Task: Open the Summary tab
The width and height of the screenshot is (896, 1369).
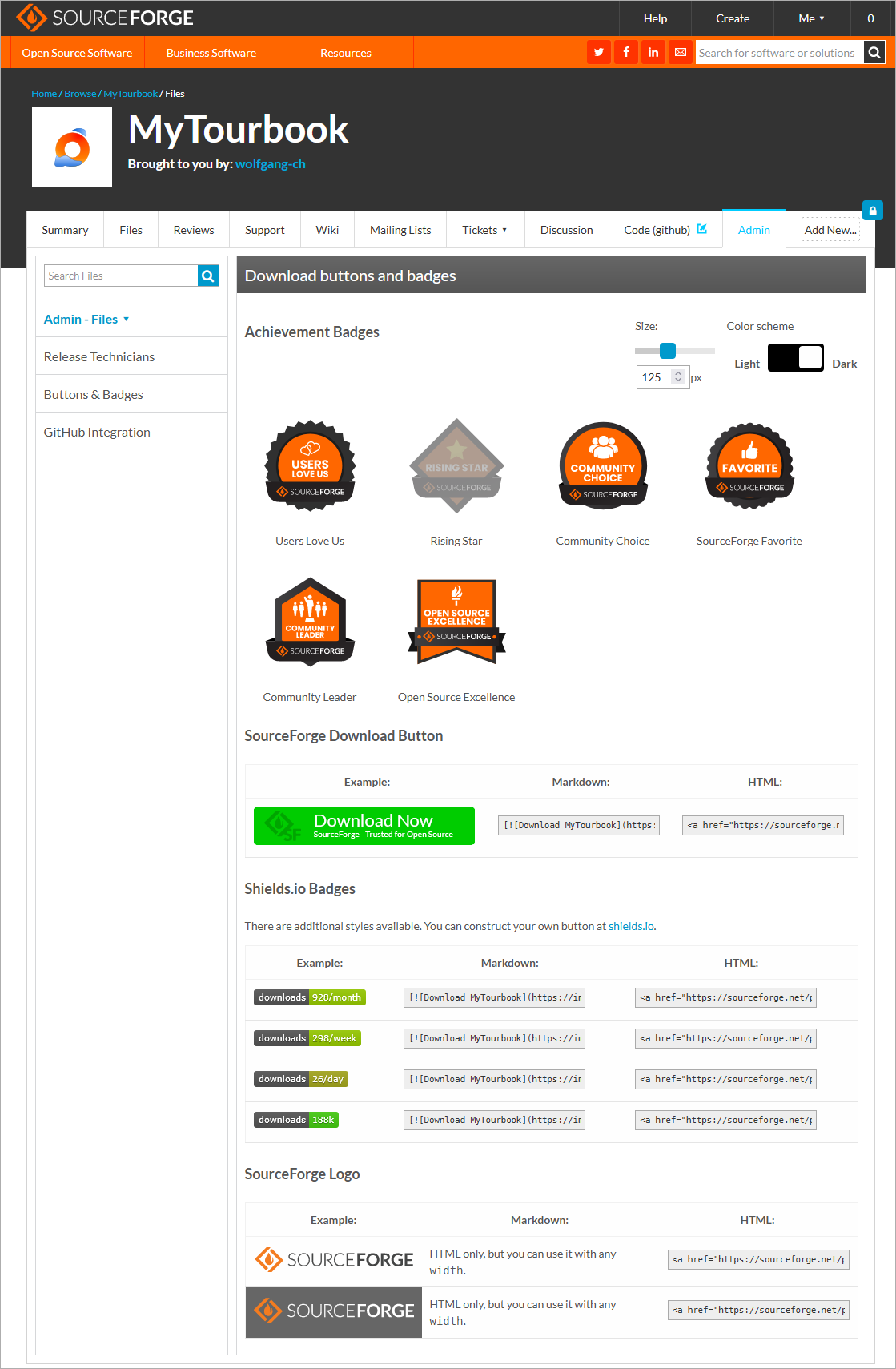Action: coord(65,230)
